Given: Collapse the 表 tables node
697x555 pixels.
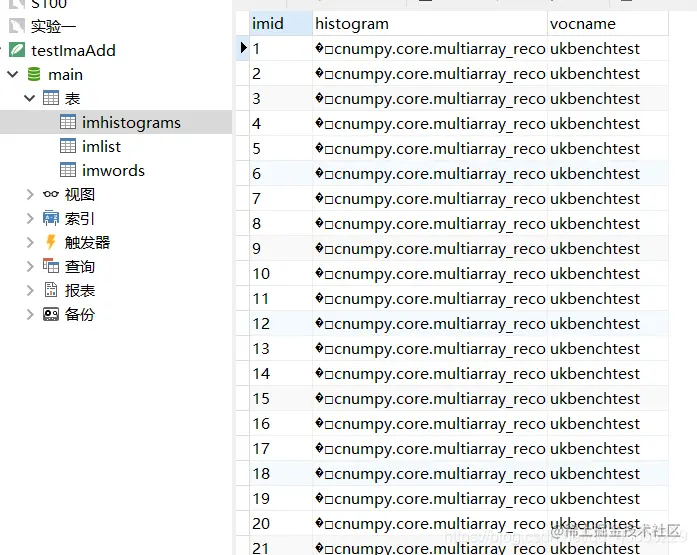Looking at the screenshot, I should (x=29, y=98).
